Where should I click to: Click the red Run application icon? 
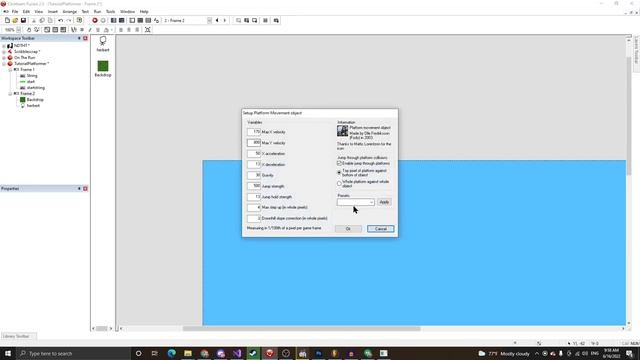(95, 20)
